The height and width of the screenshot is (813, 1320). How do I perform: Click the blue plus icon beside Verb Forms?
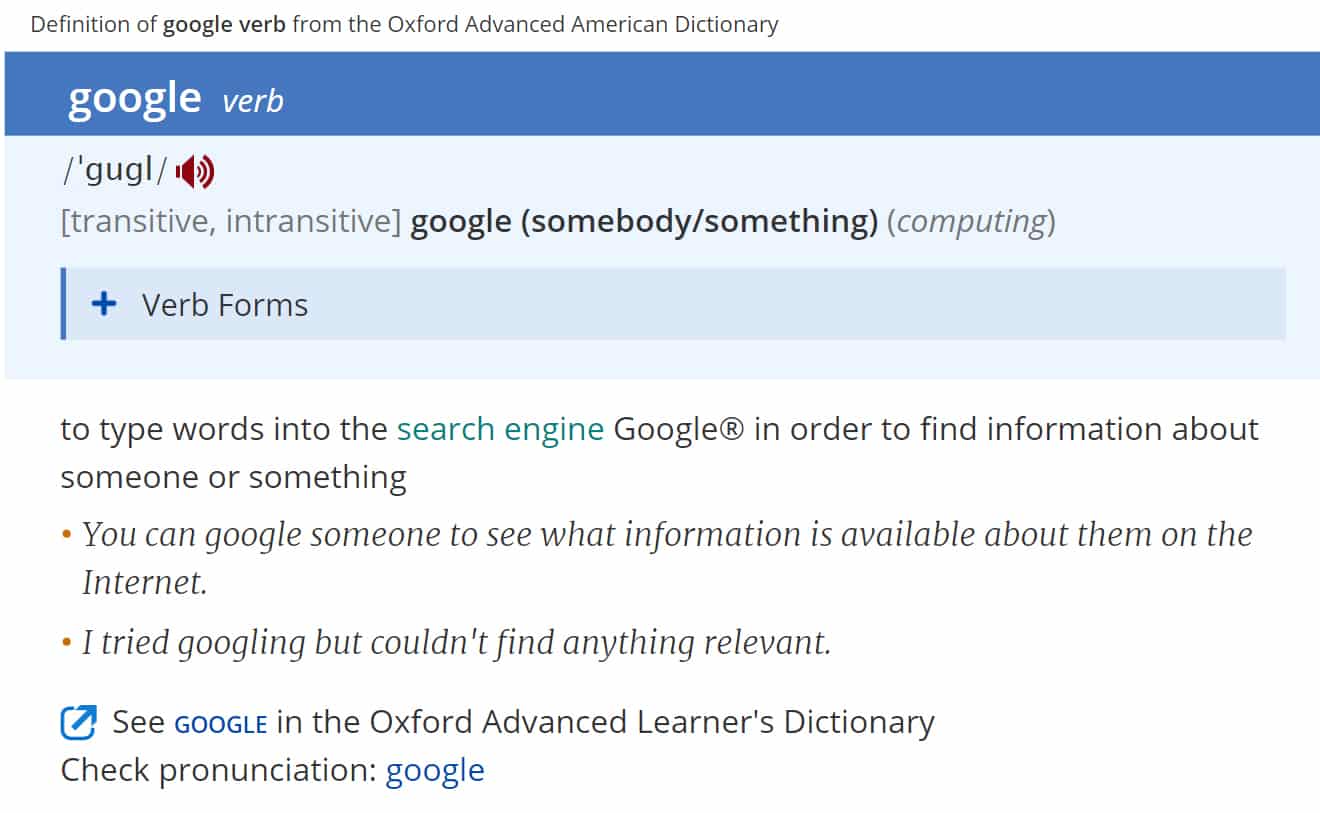tap(103, 304)
